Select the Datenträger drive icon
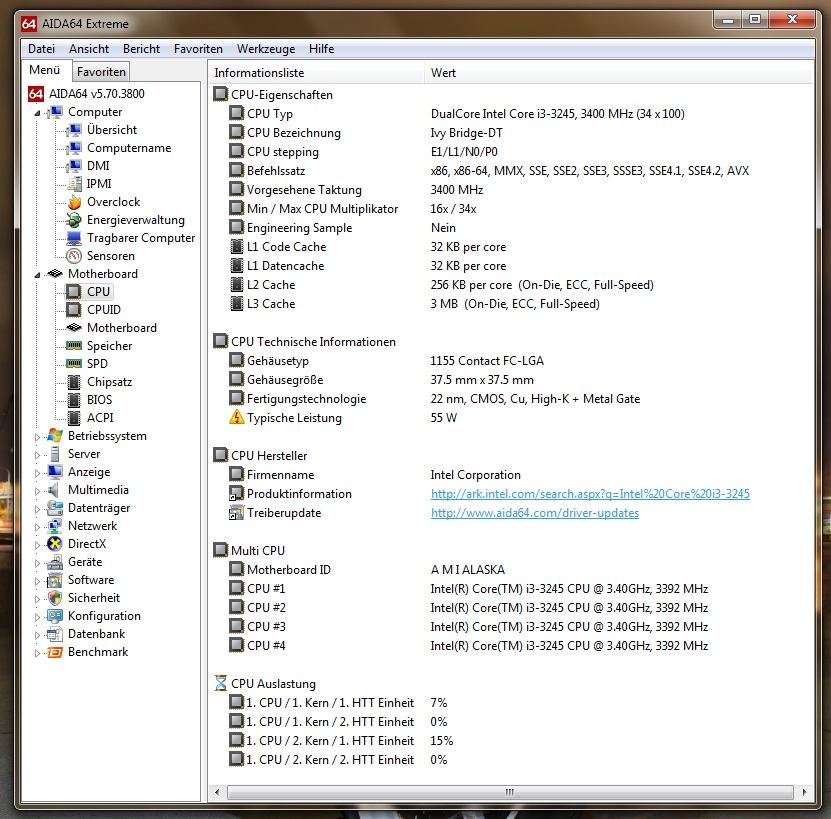The image size is (831, 819). [55, 508]
